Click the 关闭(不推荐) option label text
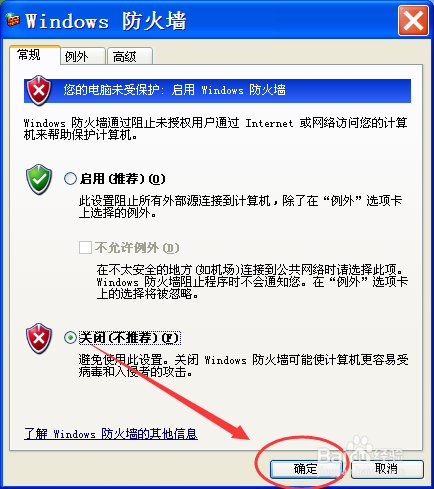 click(x=130, y=338)
